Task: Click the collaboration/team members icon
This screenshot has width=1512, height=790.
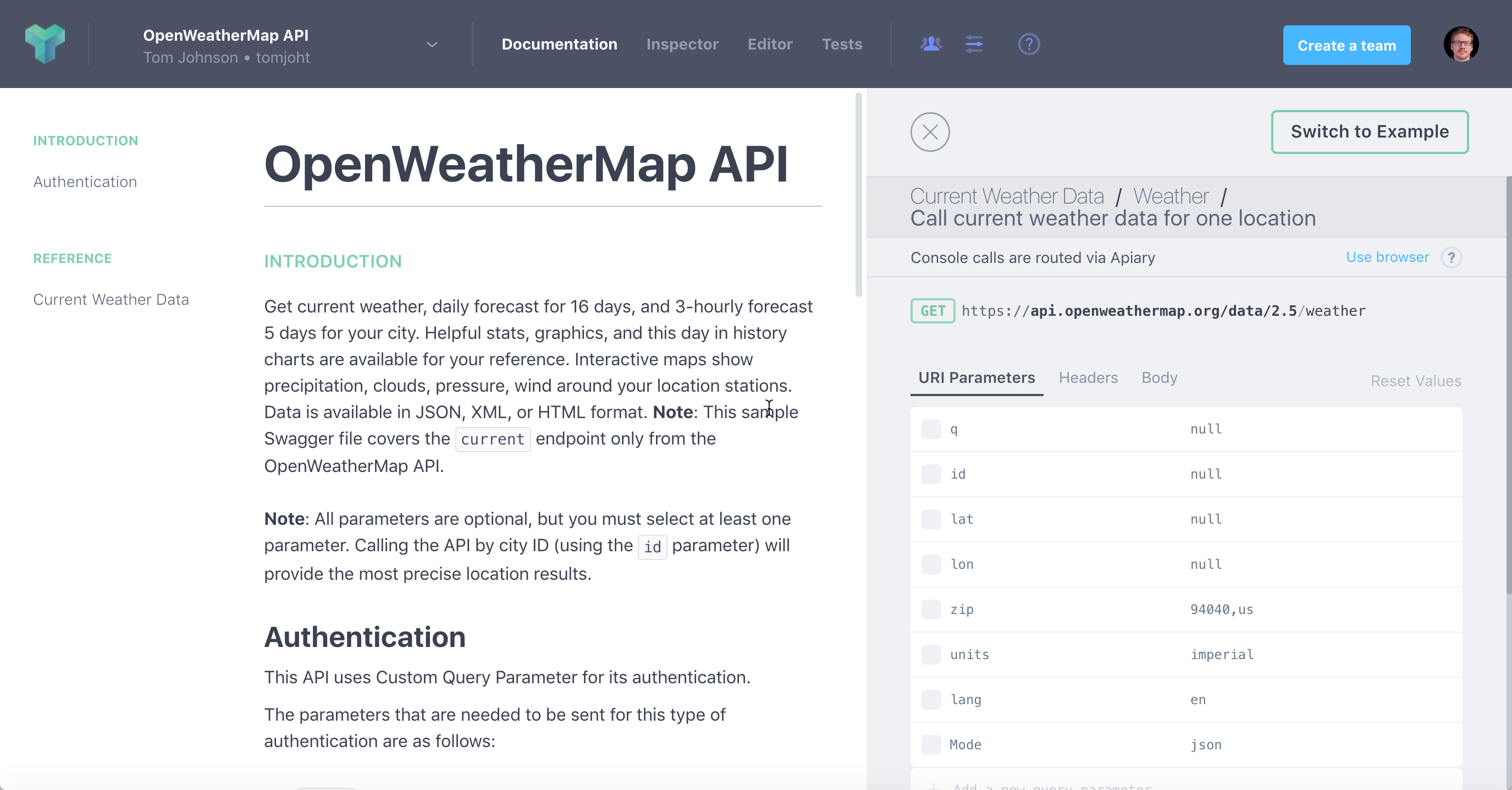Action: pos(930,44)
